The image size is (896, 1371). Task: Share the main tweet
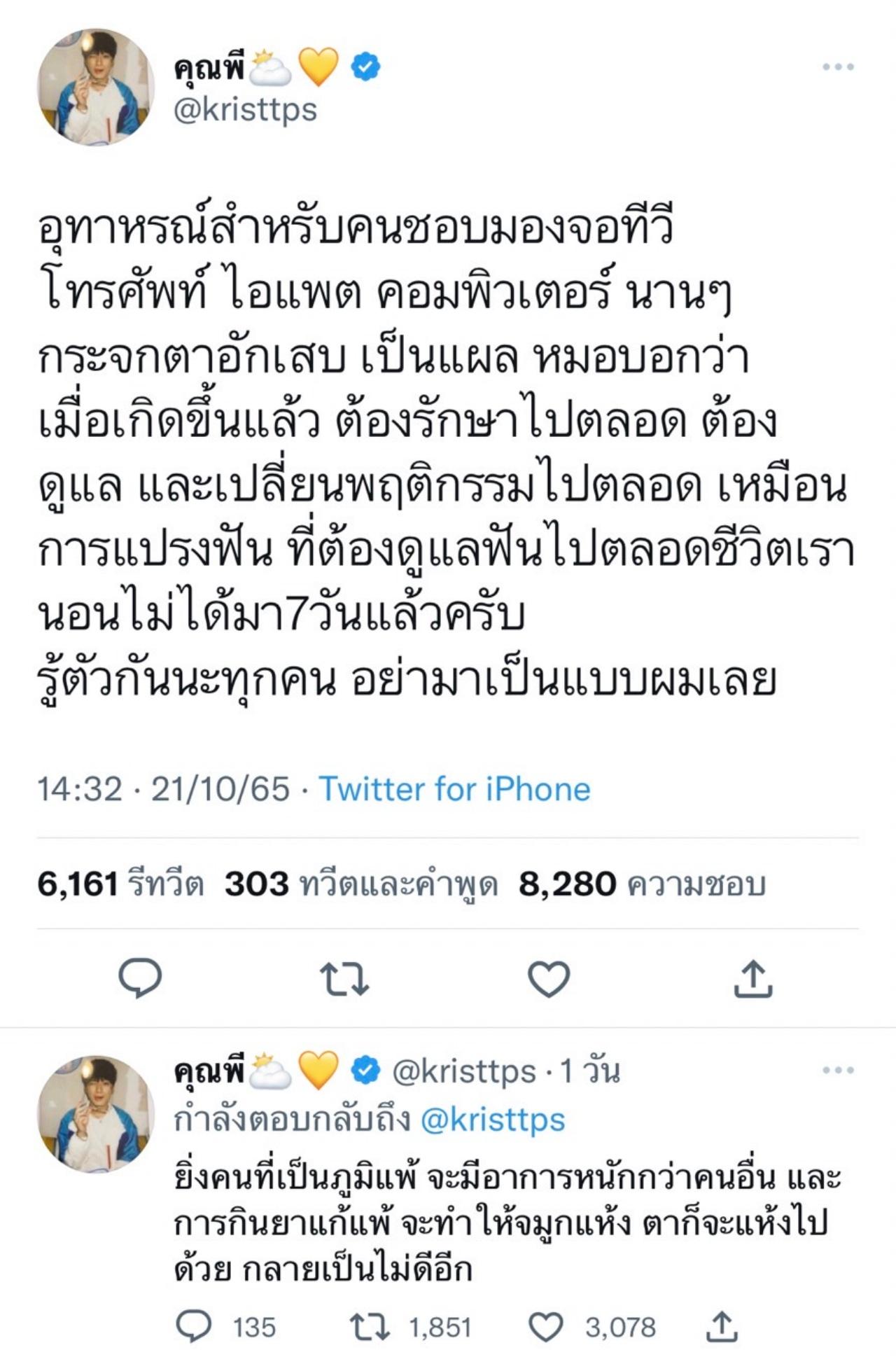click(752, 978)
